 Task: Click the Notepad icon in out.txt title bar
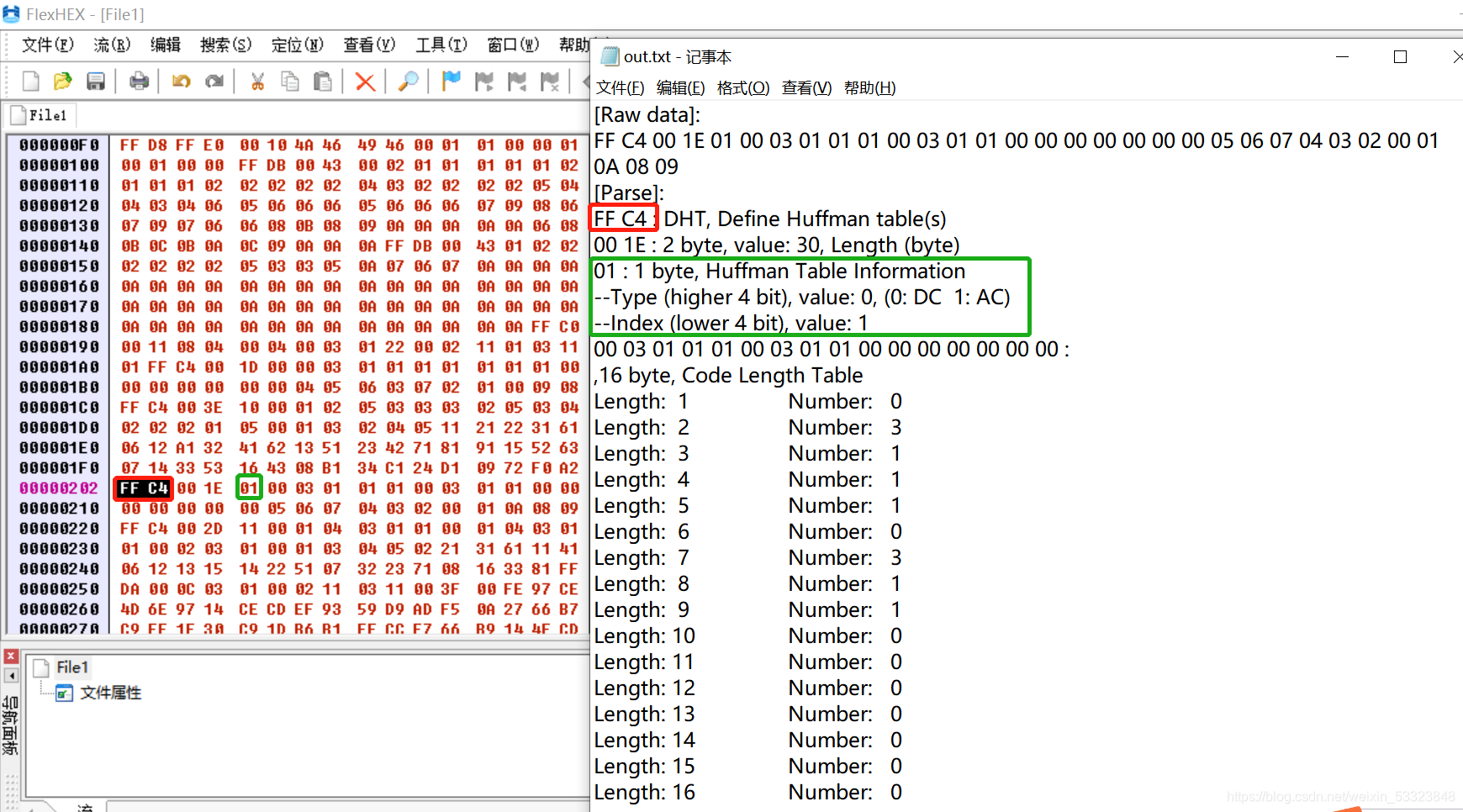click(x=610, y=56)
